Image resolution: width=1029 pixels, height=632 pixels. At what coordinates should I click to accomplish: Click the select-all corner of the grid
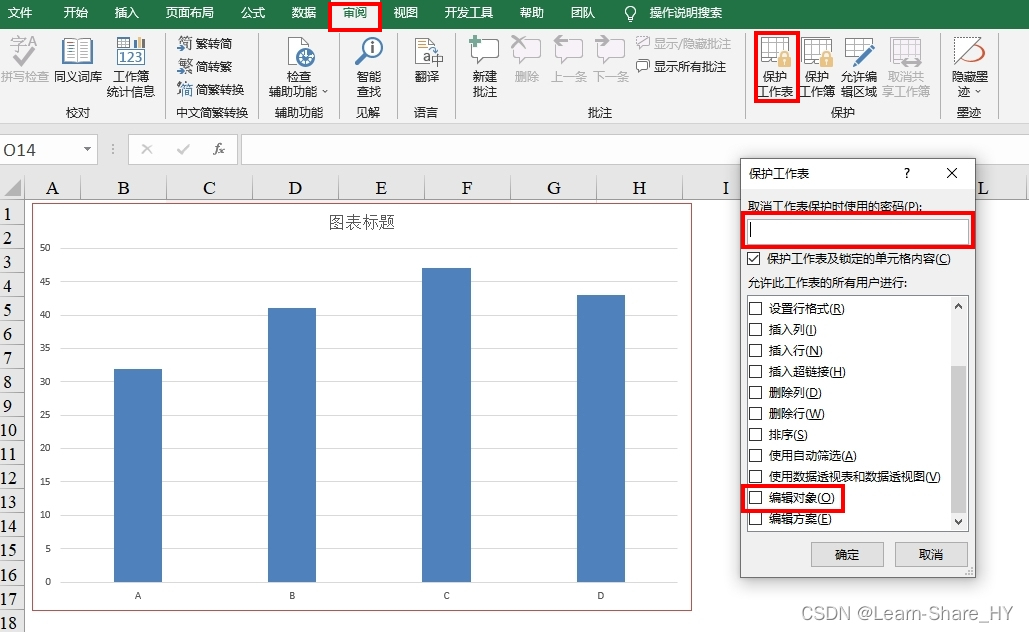coord(12,188)
